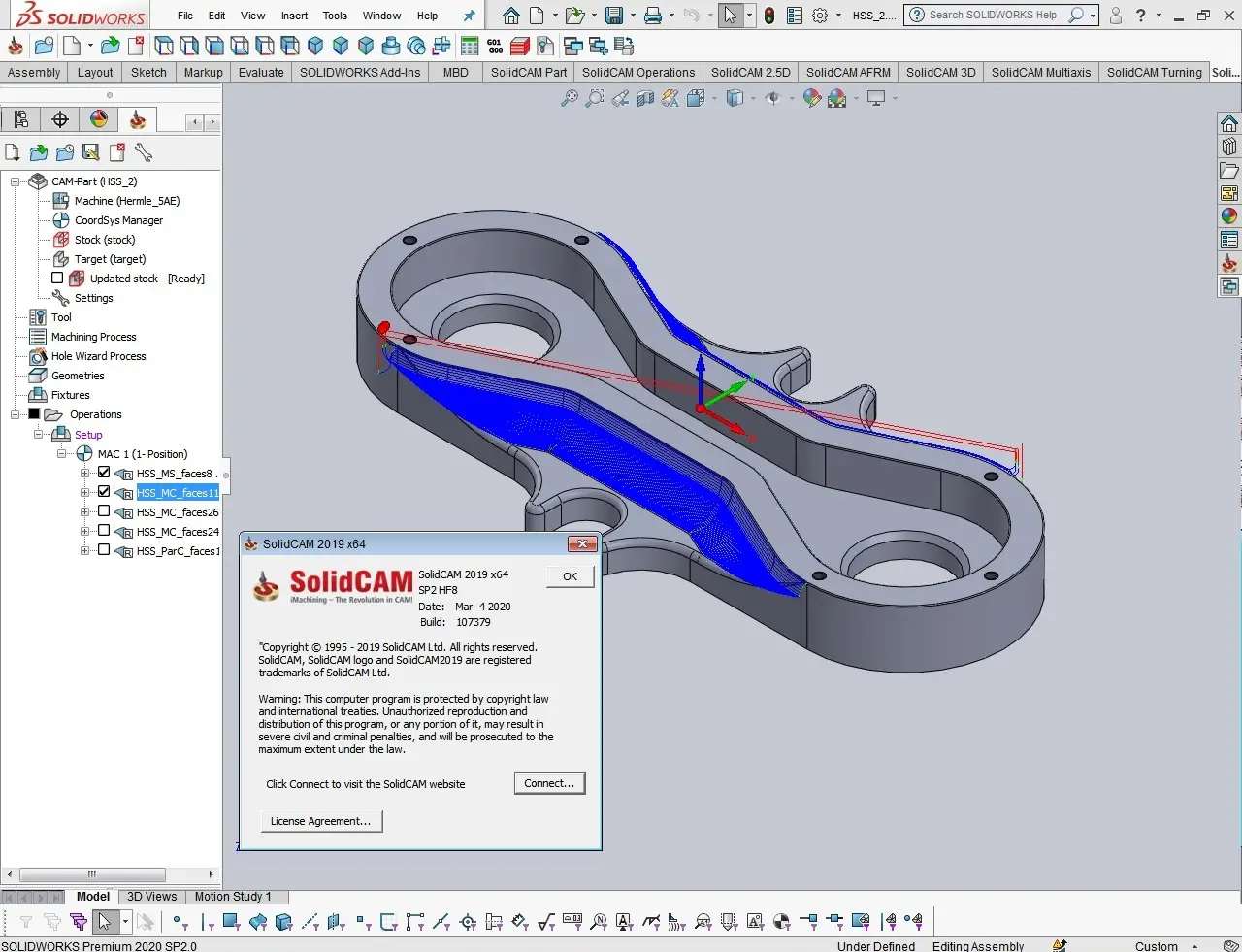
Task: Select the CoordSys Manager tree item
Action: coord(118,220)
